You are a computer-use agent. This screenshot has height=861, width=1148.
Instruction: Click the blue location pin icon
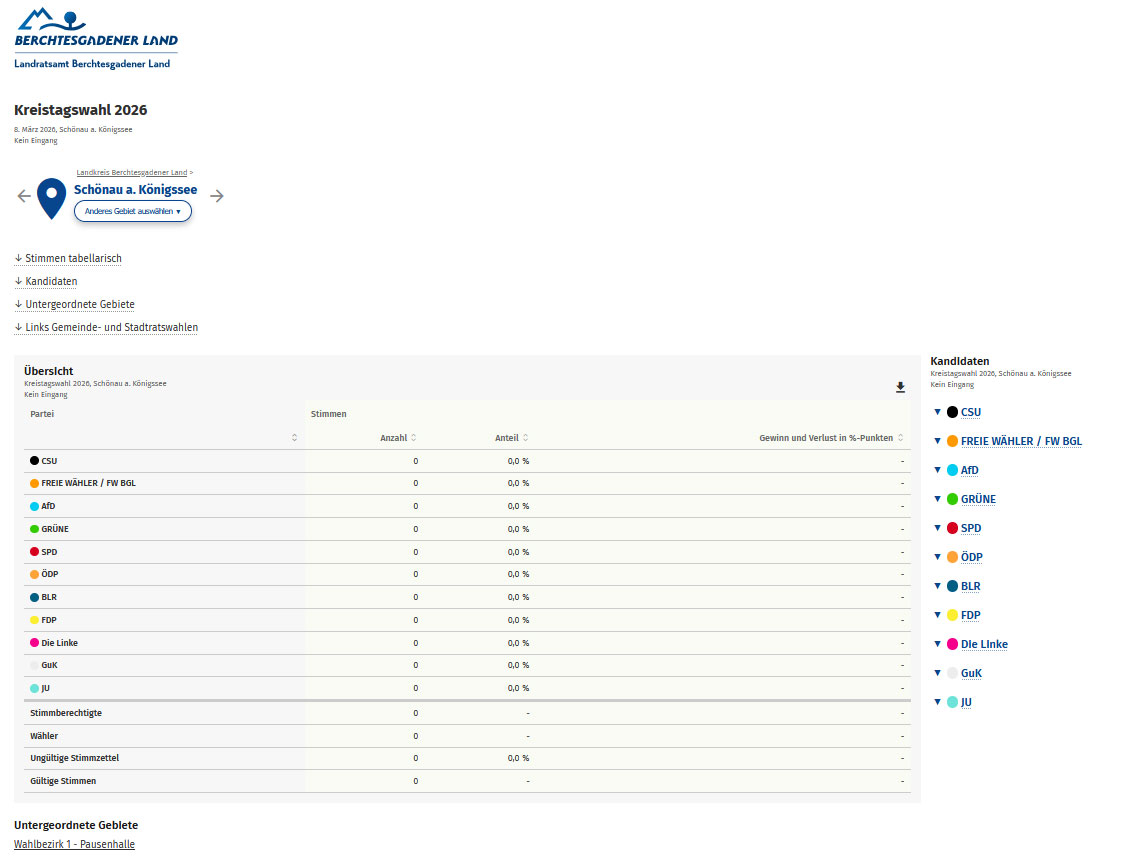(51, 198)
